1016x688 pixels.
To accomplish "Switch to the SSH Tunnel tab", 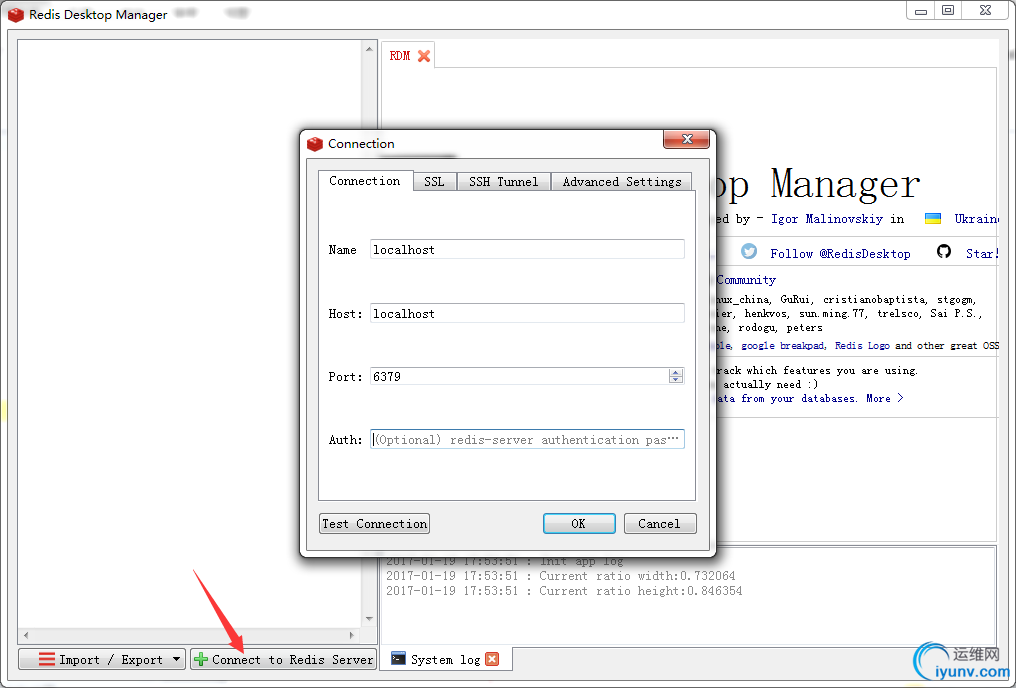I will pyautogui.click(x=503, y=182).
